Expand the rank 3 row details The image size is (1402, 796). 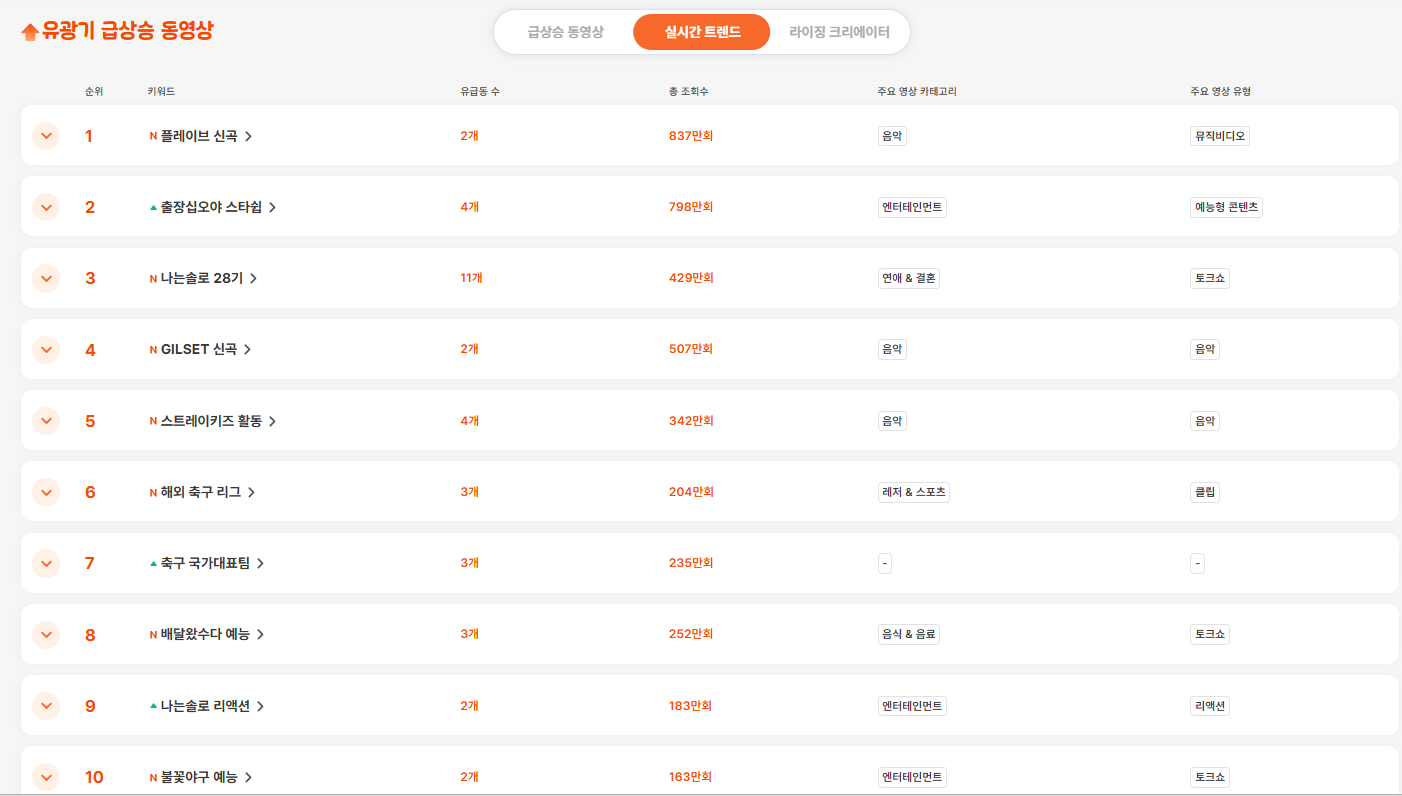46,278
